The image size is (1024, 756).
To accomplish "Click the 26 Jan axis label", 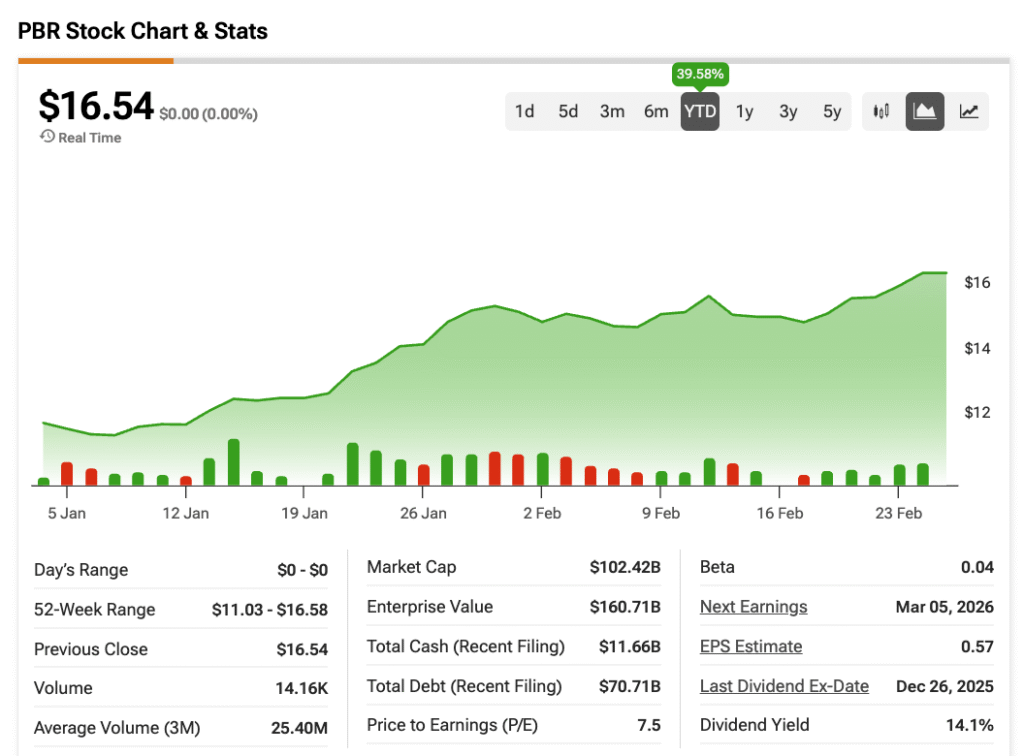I will (x=423, y=513).
